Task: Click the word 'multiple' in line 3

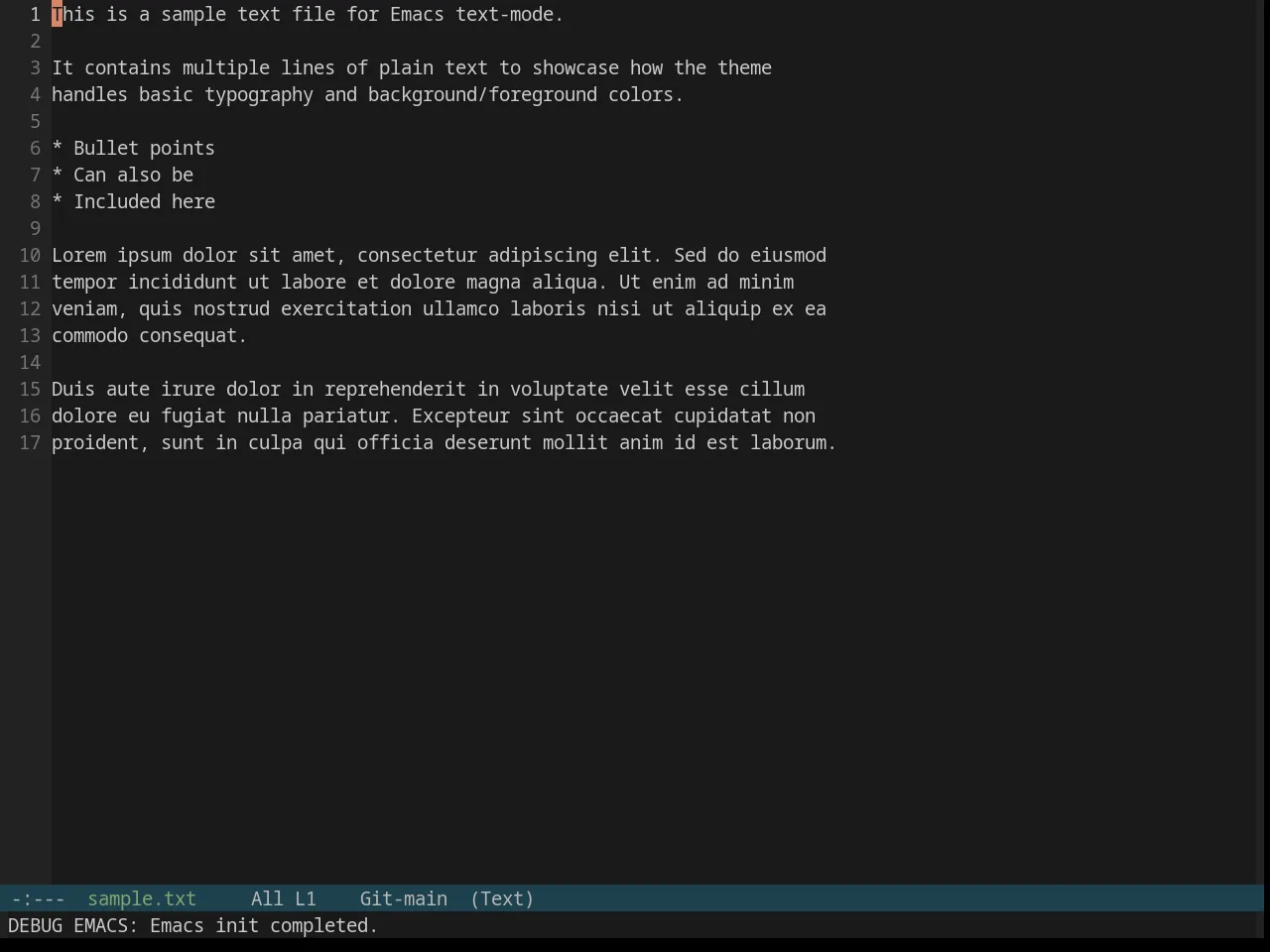Action: pyautogui.click(x=226, y=67)
